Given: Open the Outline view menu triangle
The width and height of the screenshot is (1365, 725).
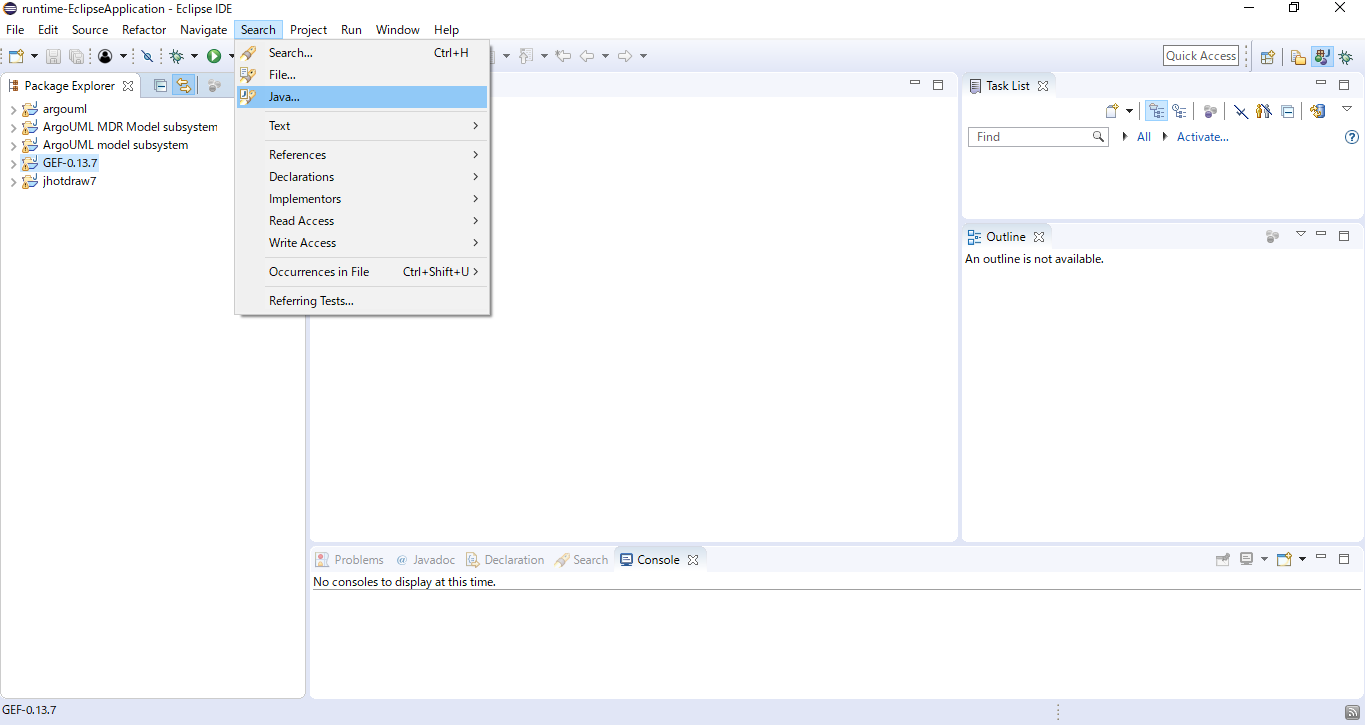Looking at the screenshot, I should tap(1301, 234).
